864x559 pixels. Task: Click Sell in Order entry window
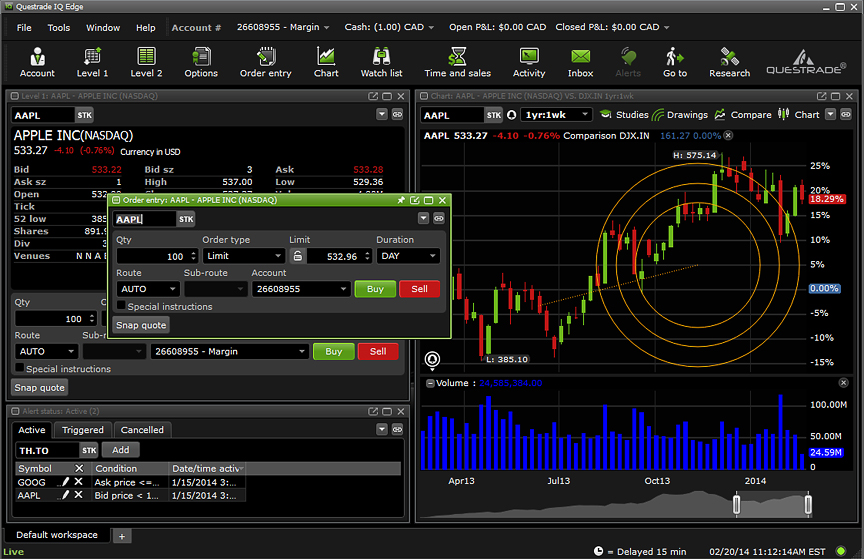pos(419,289)
